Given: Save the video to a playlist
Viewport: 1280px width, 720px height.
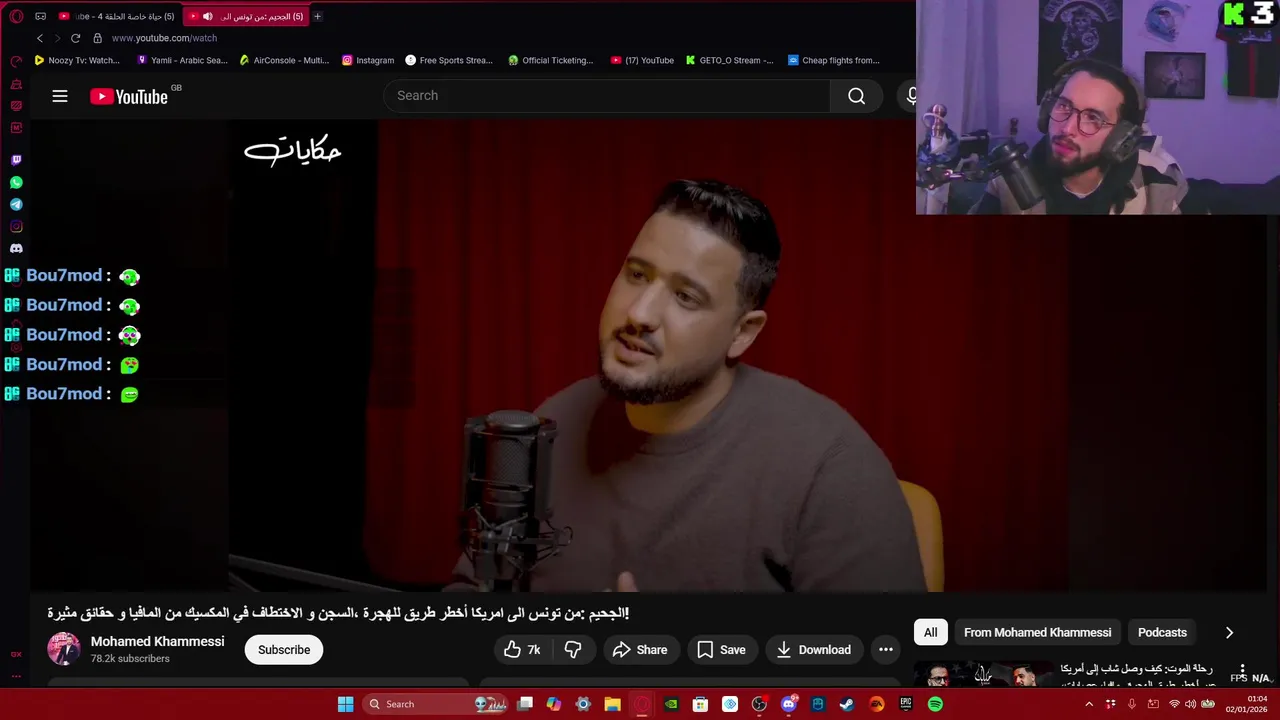Looking at the screenshot, I should click(x=721, y=650).
